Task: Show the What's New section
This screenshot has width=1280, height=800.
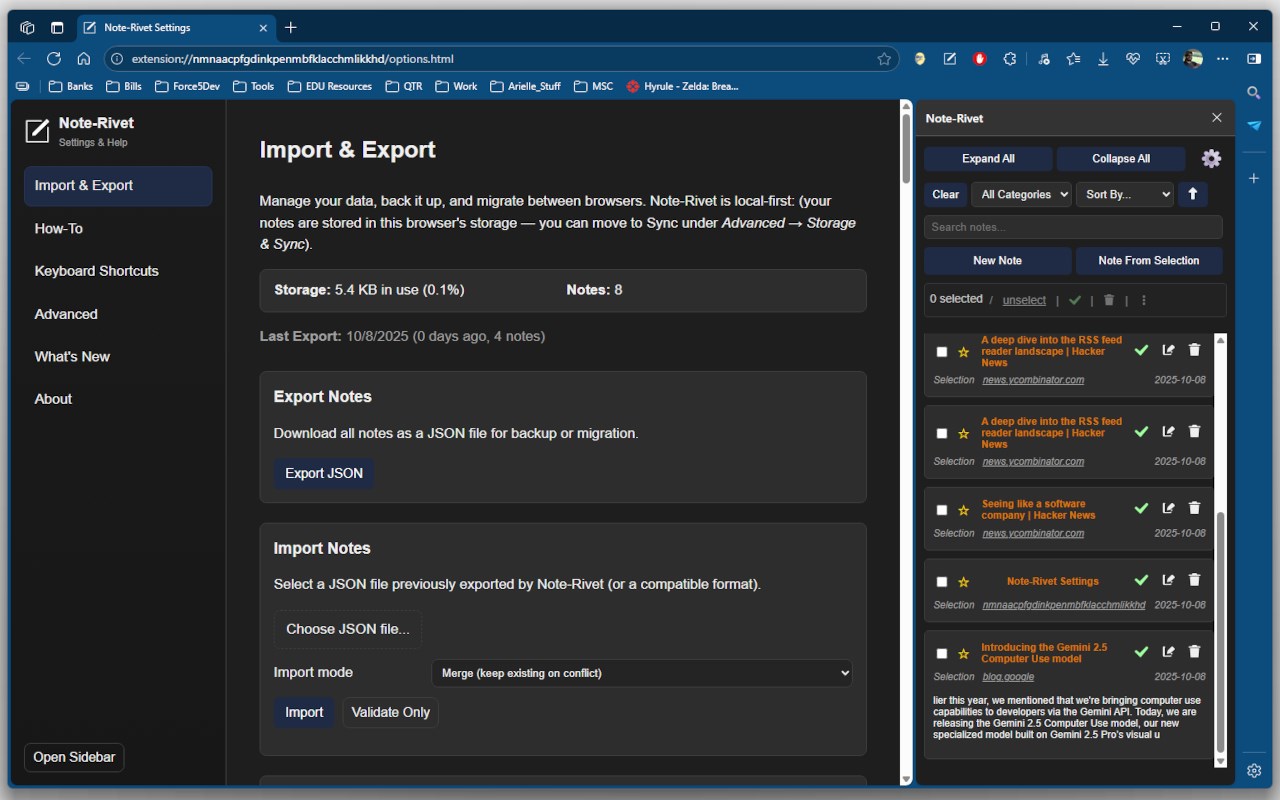Action: pos(118,357)
